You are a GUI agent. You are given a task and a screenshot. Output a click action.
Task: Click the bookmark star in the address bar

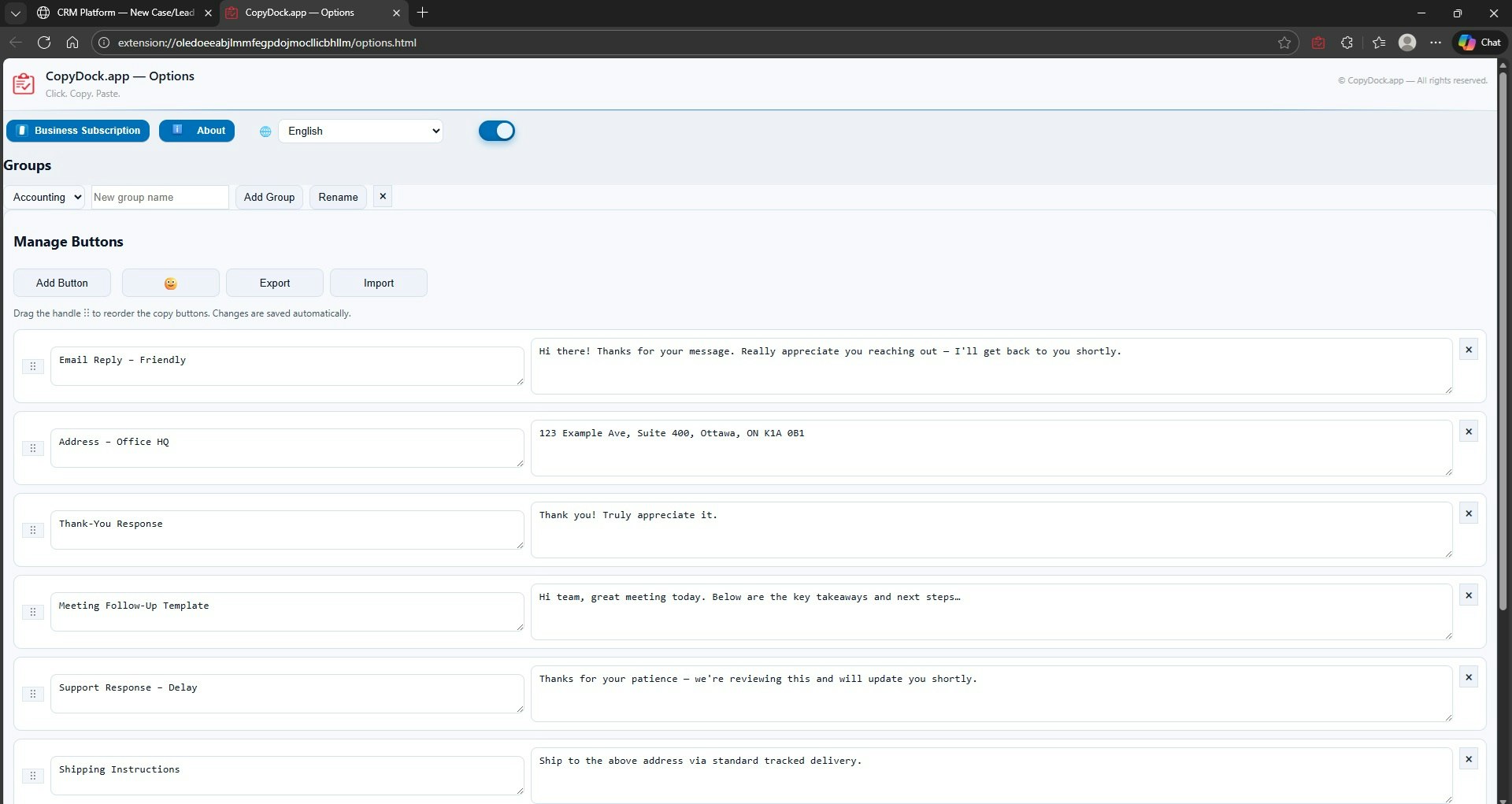(1284, 43)
